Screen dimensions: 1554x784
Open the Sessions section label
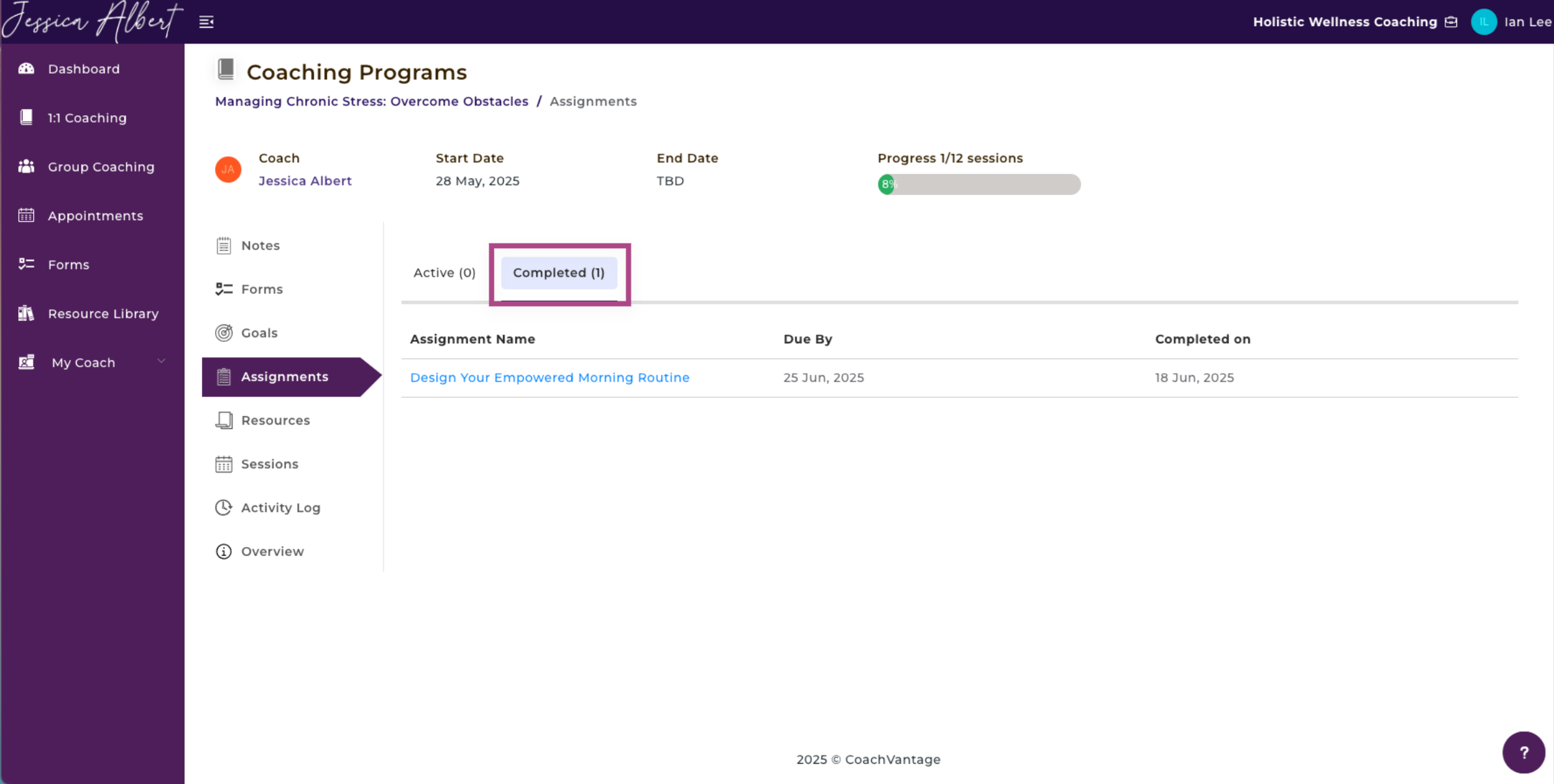(x=270, y=464)
